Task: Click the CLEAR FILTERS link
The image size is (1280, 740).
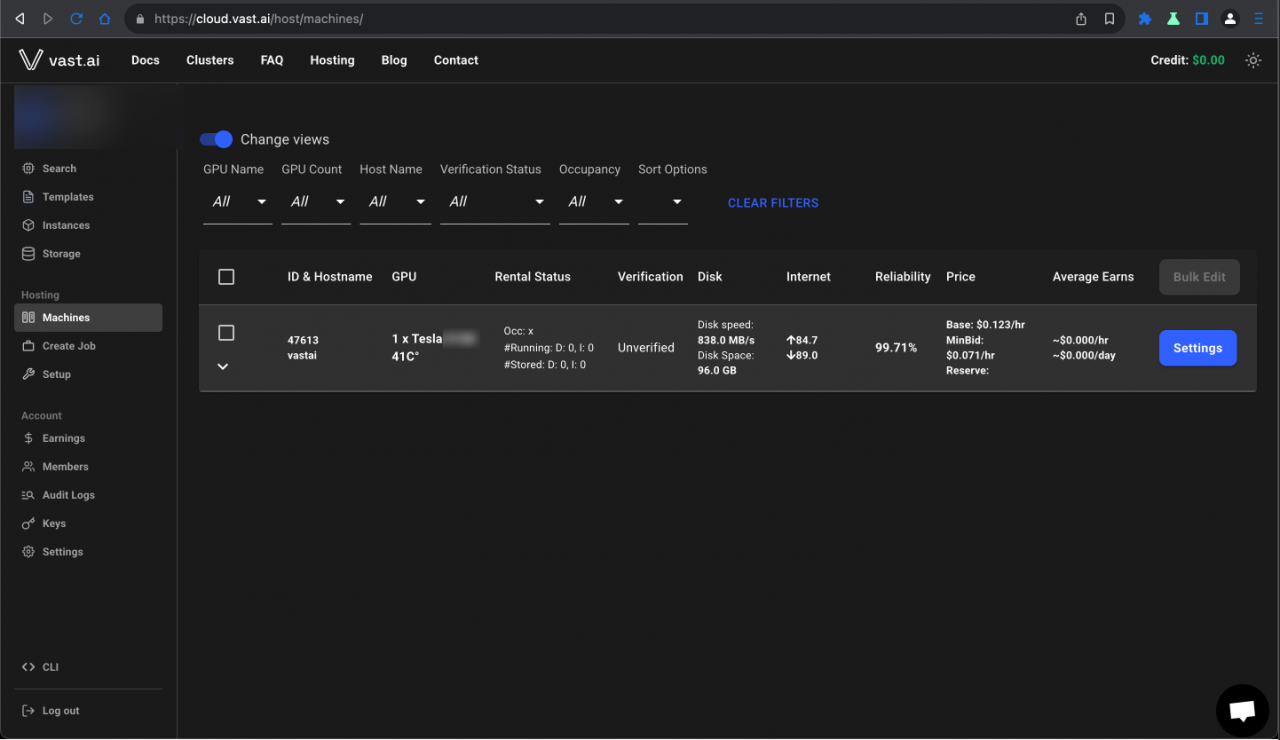Action: coord(773,203)
